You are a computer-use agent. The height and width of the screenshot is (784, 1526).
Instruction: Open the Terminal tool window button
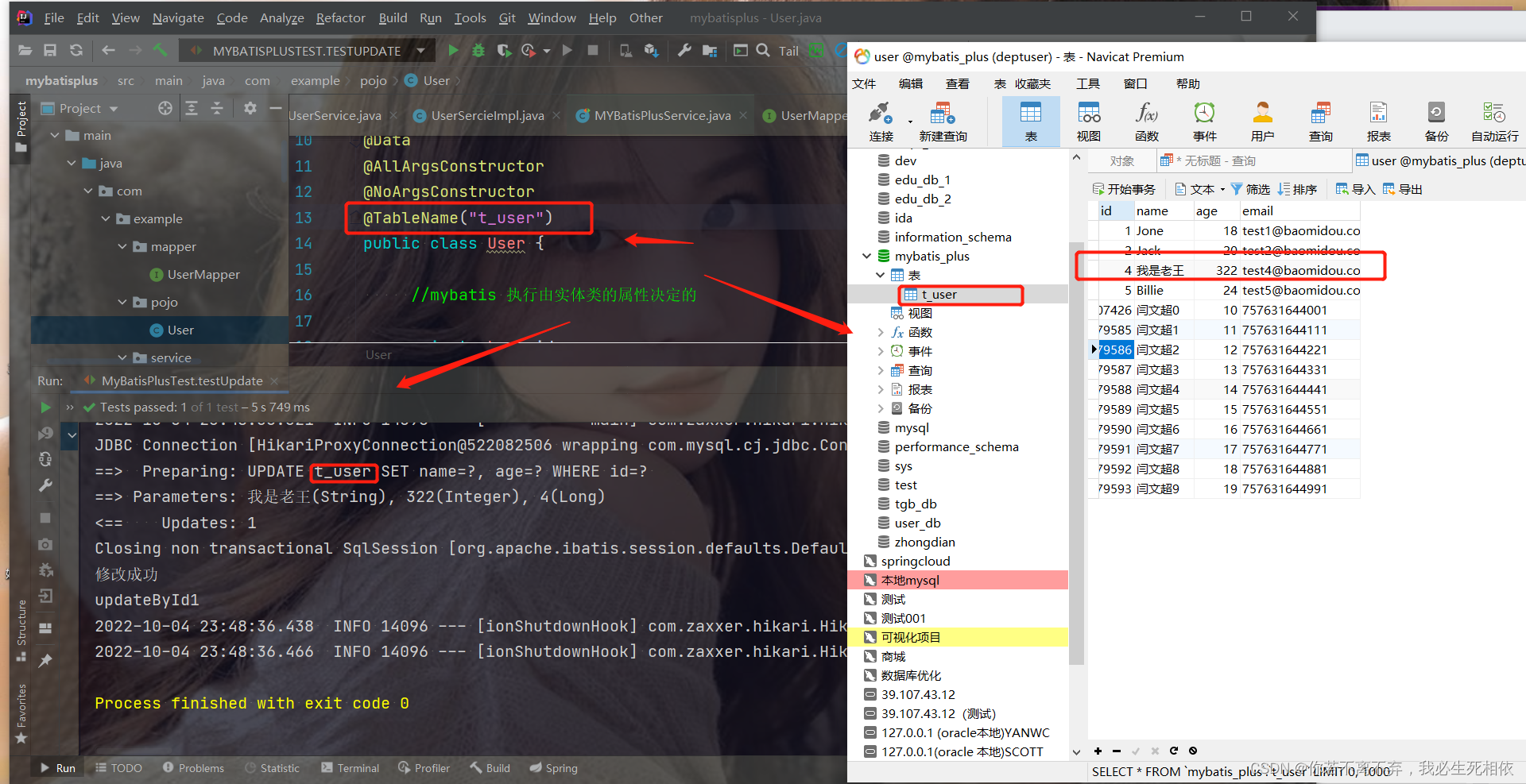pyautogui.click(x=350, y=768)
